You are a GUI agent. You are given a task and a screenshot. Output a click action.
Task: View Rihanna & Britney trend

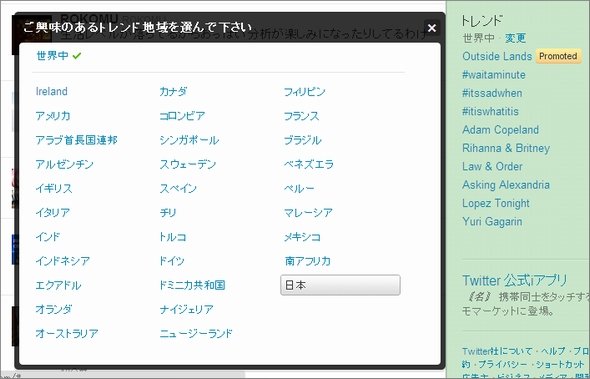coord(506,148)
